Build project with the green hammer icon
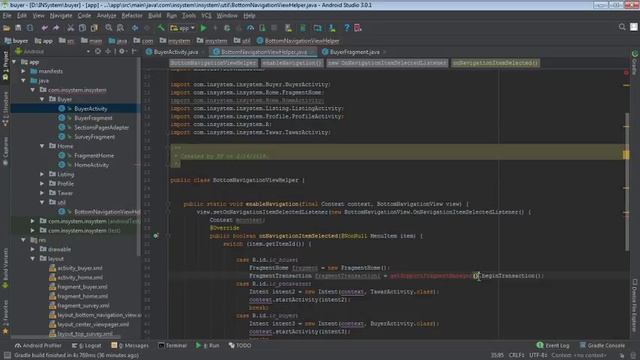This screenshot has width=640, height=360. (162, 28)
